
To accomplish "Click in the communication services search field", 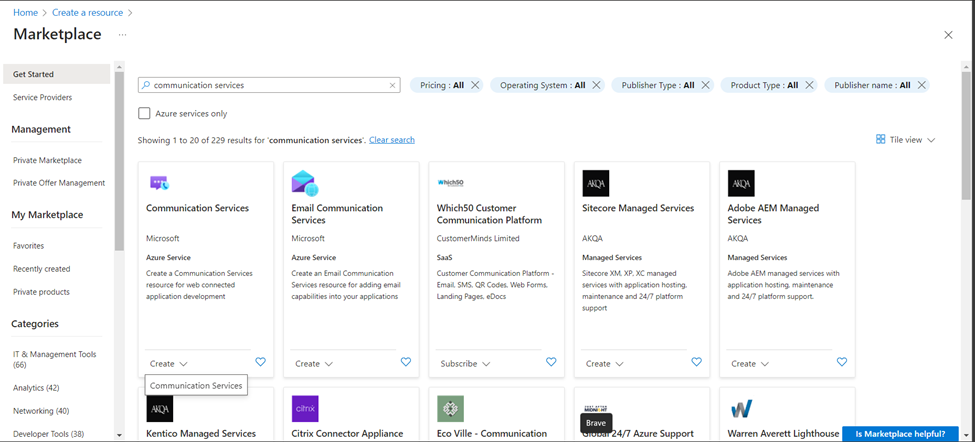I will coord(269,85).
